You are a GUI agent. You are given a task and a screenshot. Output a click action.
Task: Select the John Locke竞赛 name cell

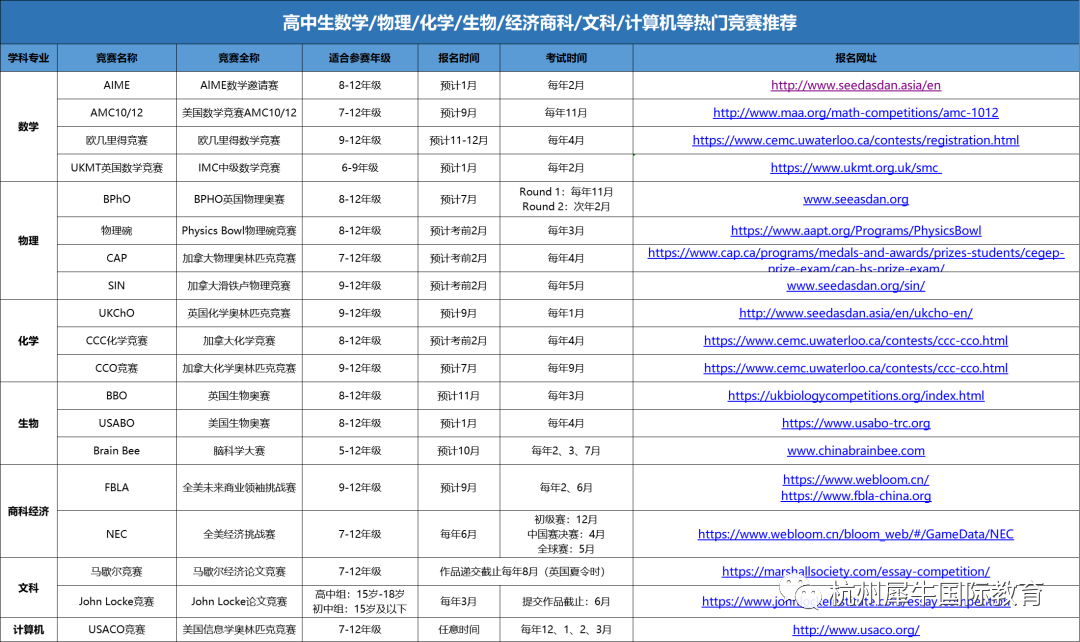116,601
